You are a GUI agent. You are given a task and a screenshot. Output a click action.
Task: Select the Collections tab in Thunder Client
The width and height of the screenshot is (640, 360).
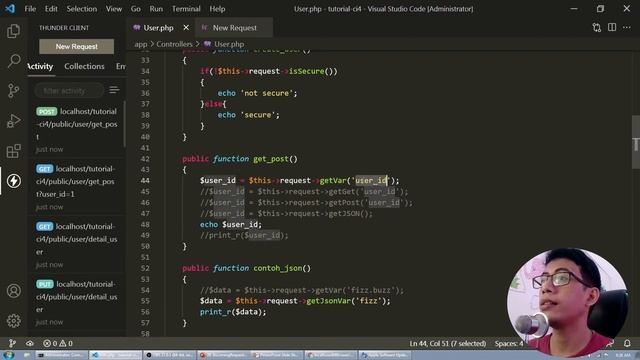tap(84, 66)
